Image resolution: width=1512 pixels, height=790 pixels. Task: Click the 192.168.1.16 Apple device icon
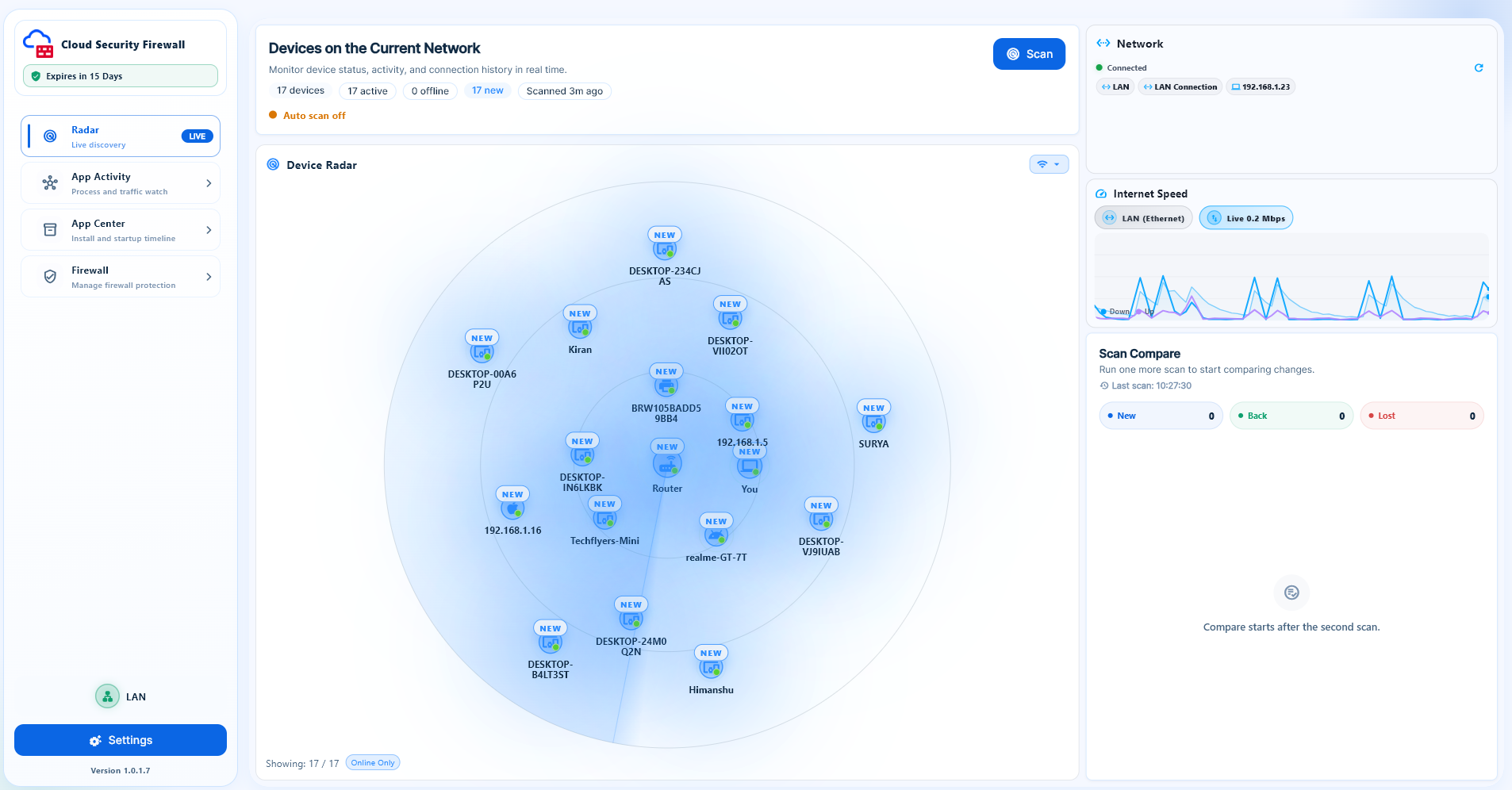point(512,508)
